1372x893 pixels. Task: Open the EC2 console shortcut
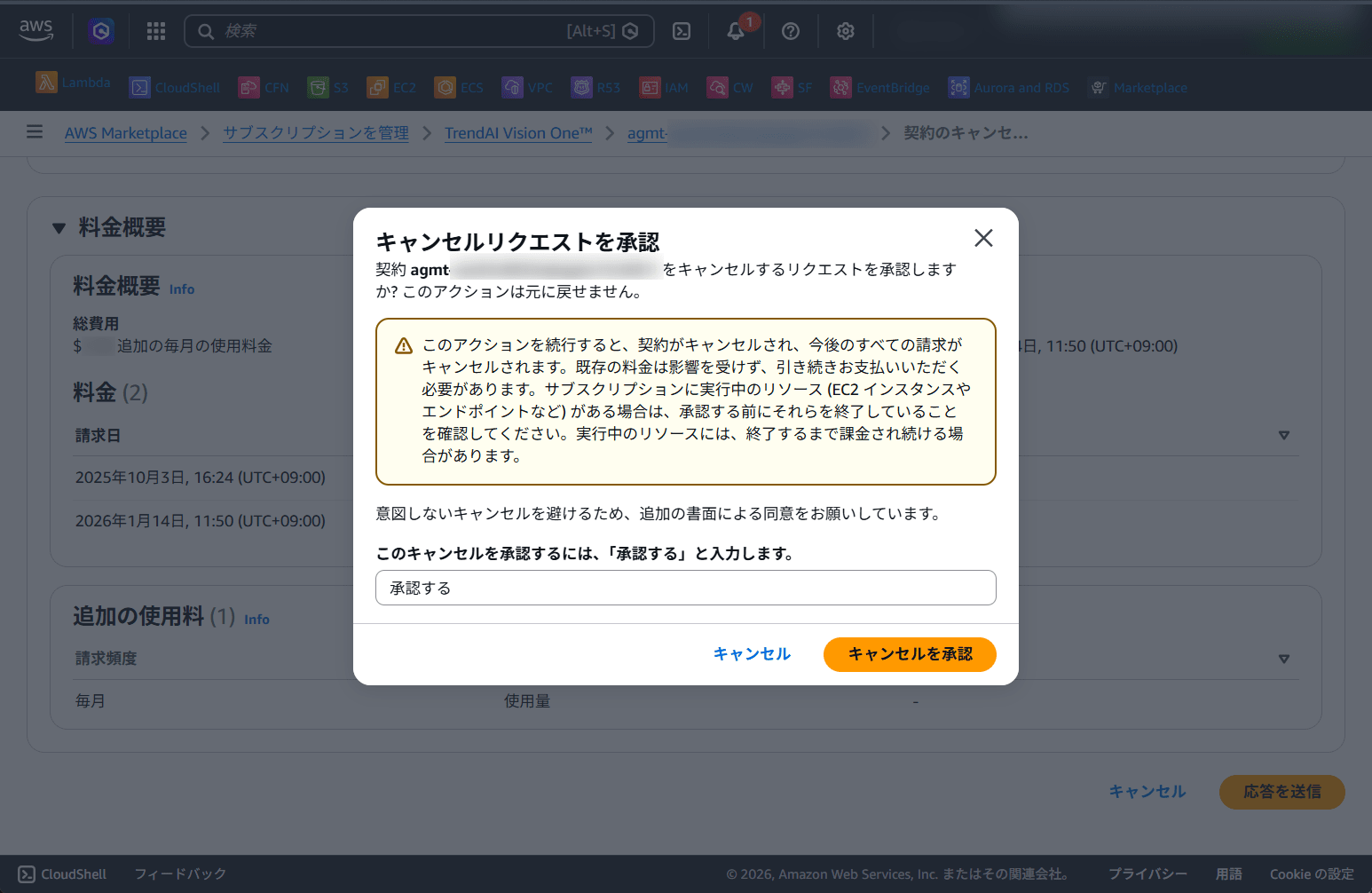[391, 86]
